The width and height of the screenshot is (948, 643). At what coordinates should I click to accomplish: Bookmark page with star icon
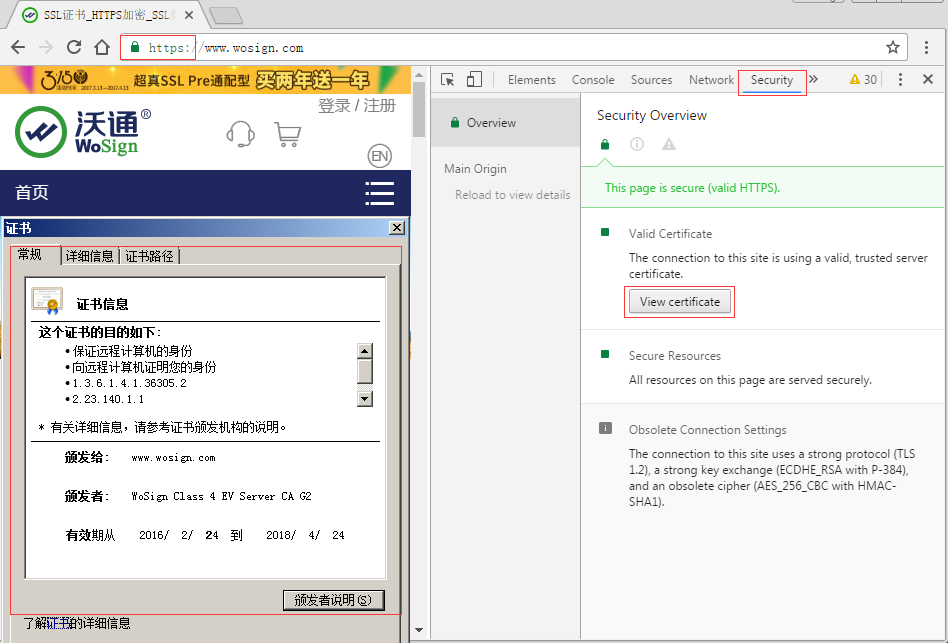tap(892, 47)
